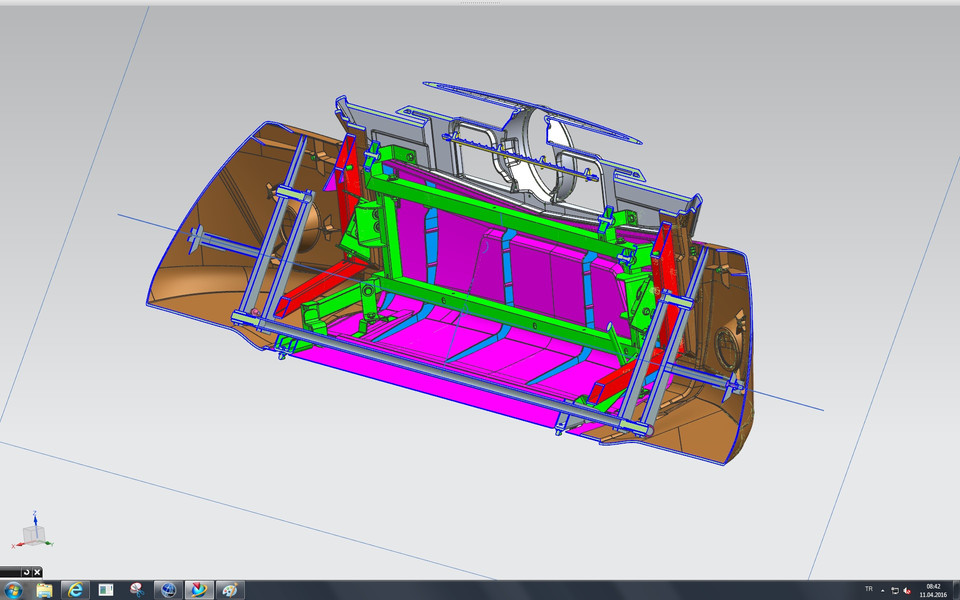Screen dimensions: 960x600
Task: Click the date 11.04.2016 in the system tray
Action: [934, 593]
